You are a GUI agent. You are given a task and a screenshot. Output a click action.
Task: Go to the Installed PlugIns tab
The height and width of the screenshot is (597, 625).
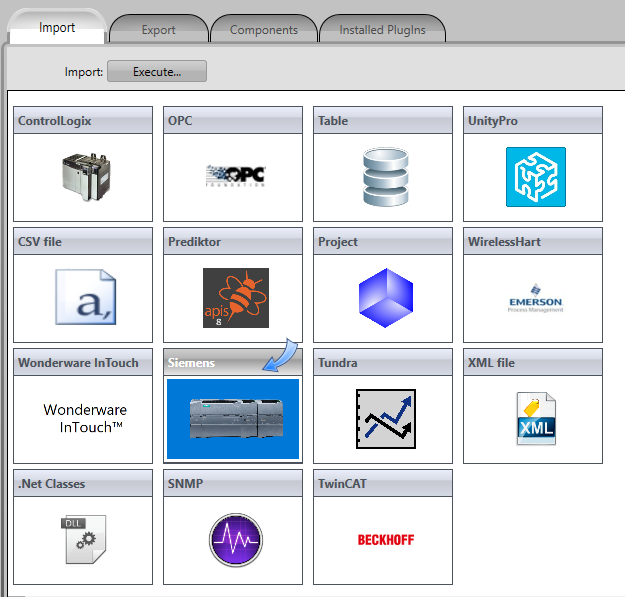pos(382,30)
